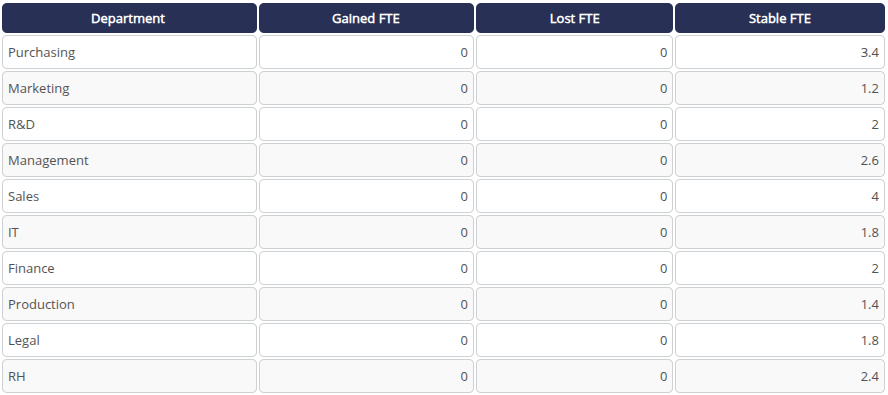Select the Finance department cell

pyautogui.click(x=129, y=268)
